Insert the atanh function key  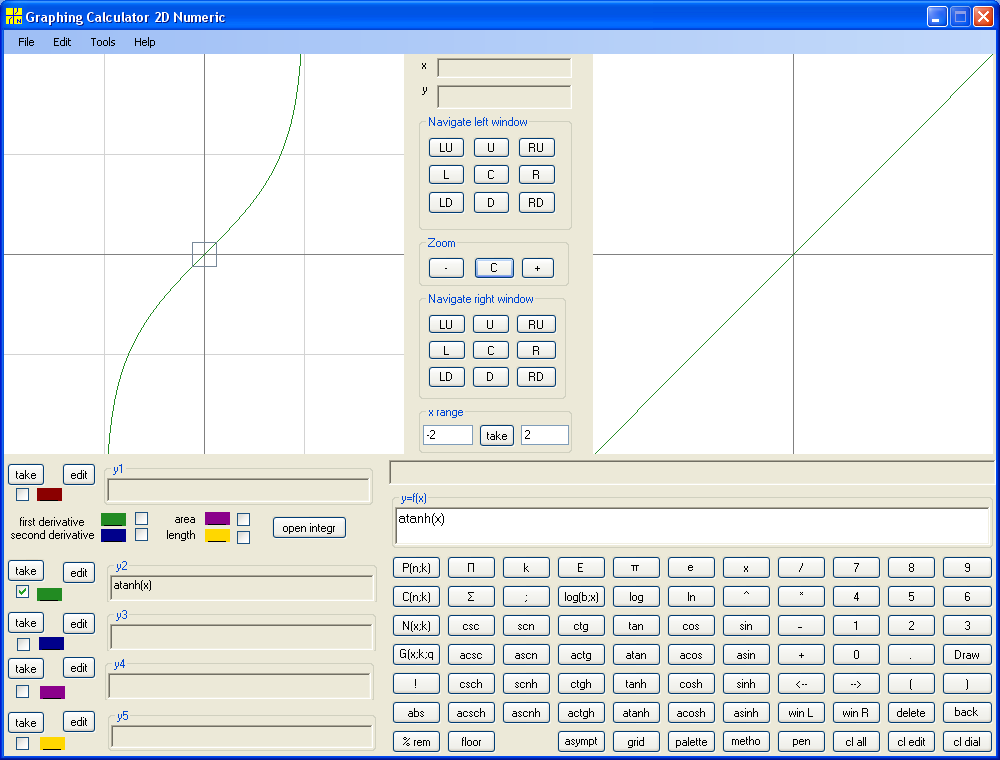pos(636,713)
